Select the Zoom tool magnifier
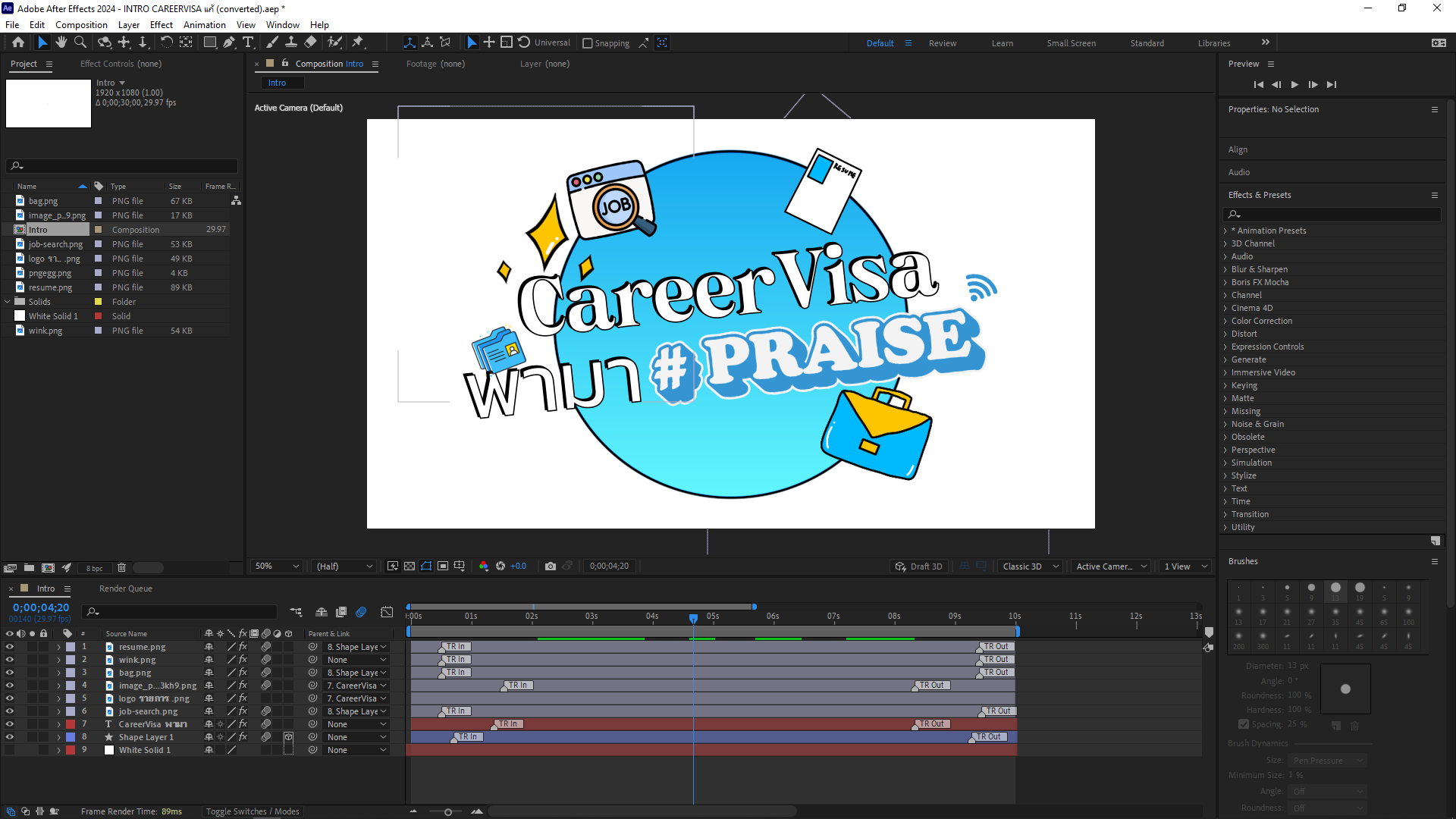Screen dimensions: 1456x819 point(80,42)
